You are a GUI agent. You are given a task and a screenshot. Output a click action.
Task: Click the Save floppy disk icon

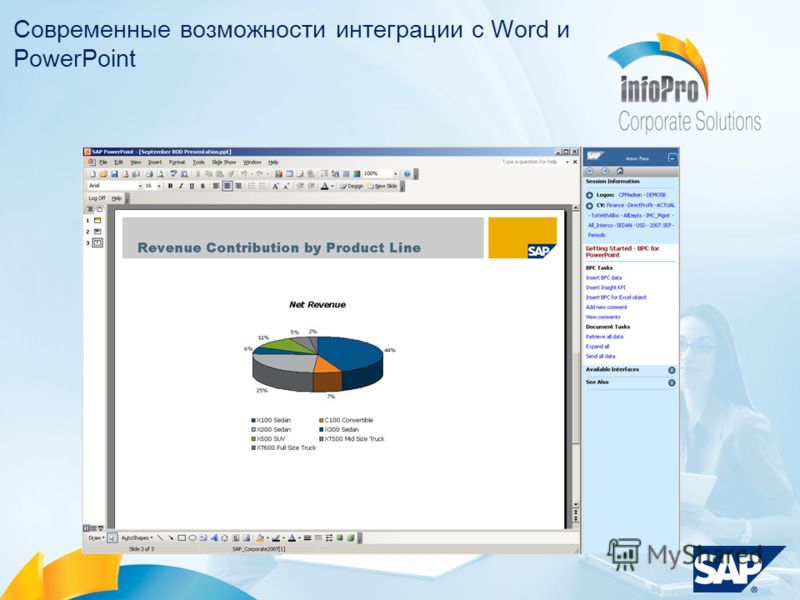tap(114, 174)
